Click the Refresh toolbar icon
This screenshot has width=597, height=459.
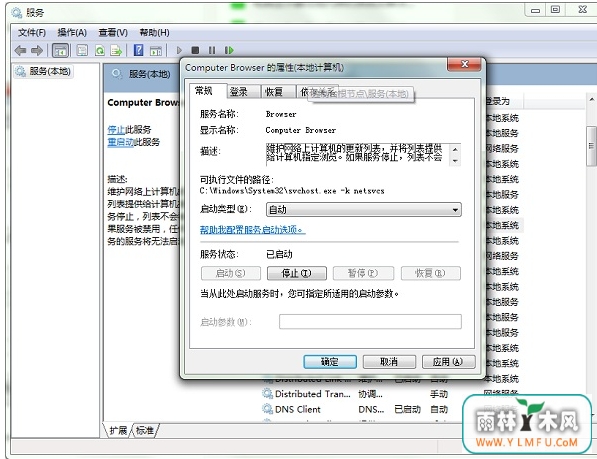coord(100,50)
